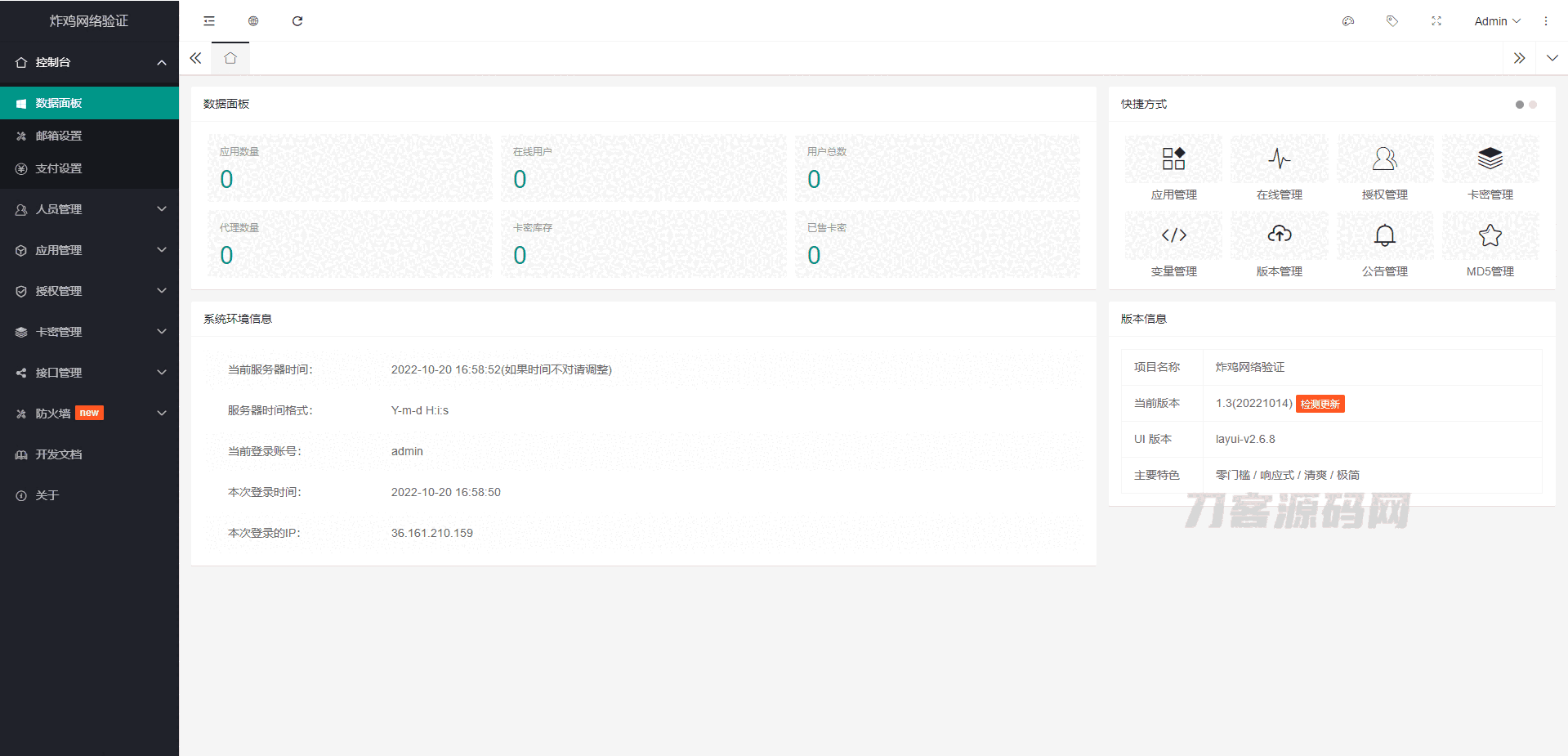The image size is (1568, 756).
Task: Click the 版本管理 cloud upload icon
Action: coord(1279,235)
